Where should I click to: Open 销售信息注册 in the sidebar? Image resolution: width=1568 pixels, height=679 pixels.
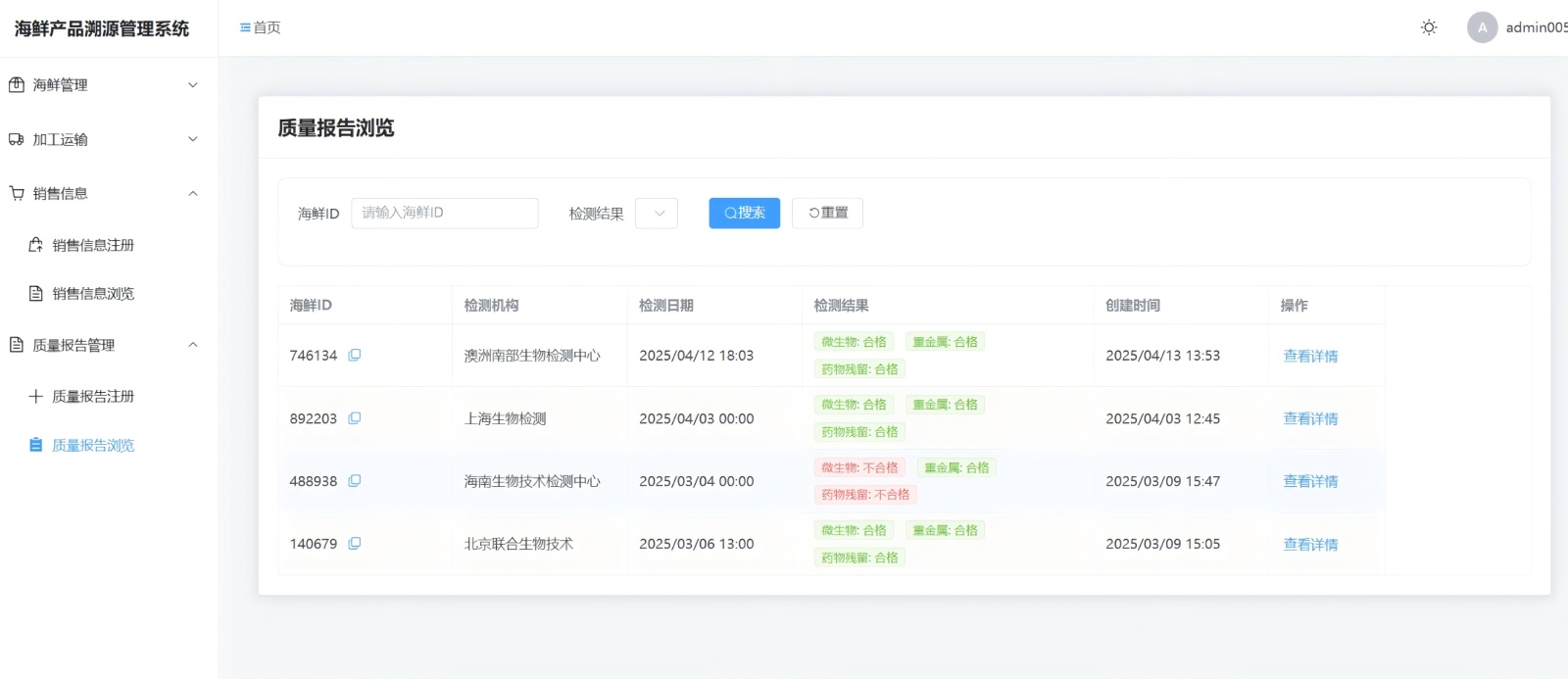coord(93,245)
